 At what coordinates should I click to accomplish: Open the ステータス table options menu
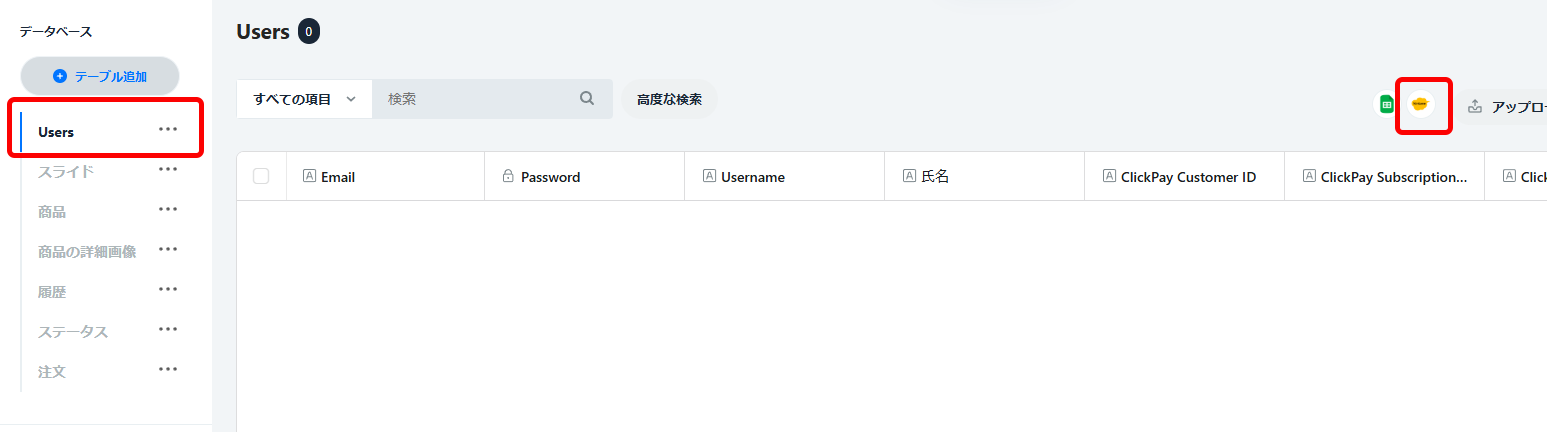(x=168, y=329)
